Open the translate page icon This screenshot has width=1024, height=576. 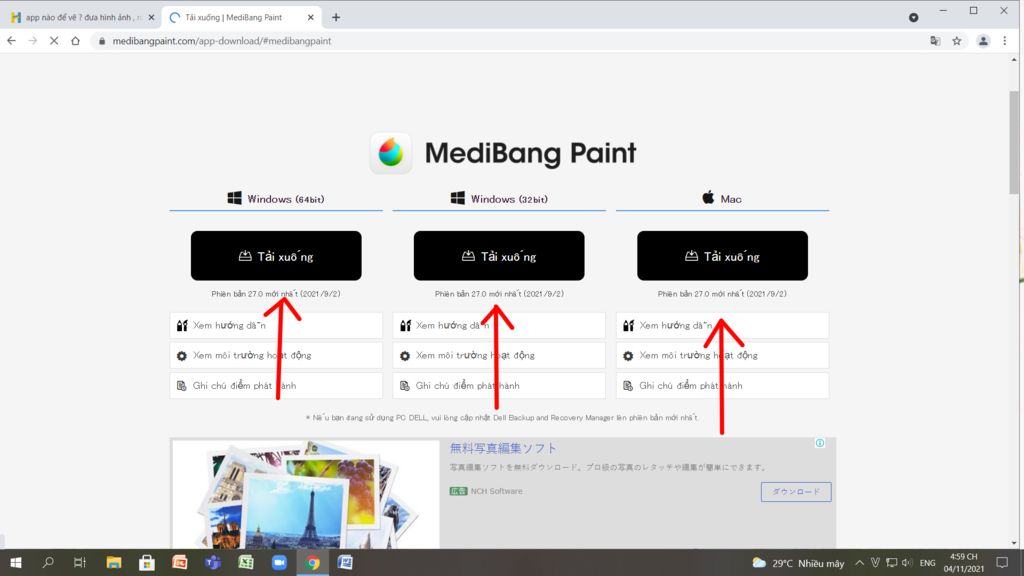point(935,41)
